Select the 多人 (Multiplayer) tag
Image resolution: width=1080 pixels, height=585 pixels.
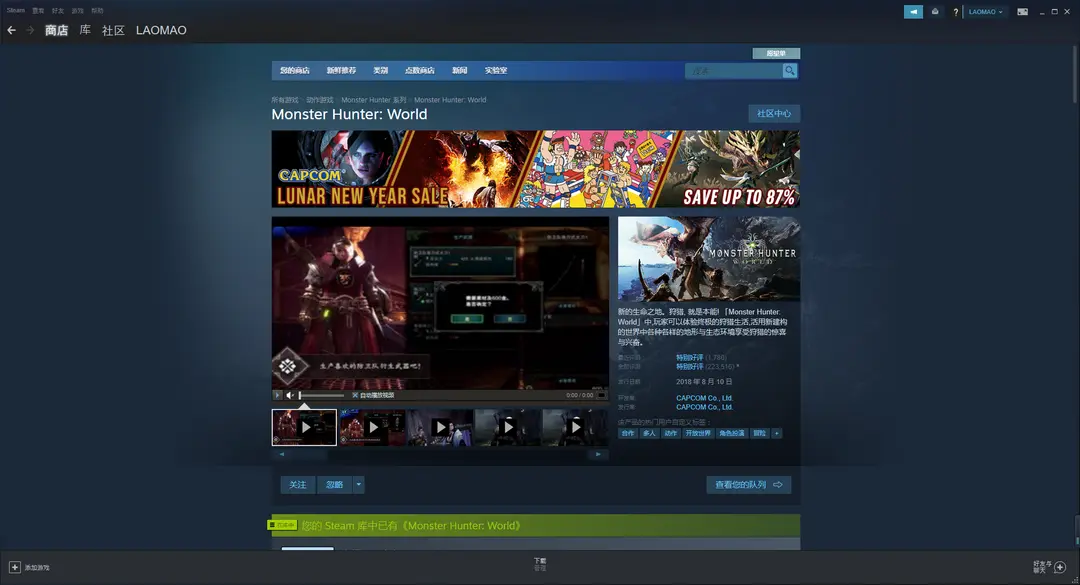[x=649, y=433]
